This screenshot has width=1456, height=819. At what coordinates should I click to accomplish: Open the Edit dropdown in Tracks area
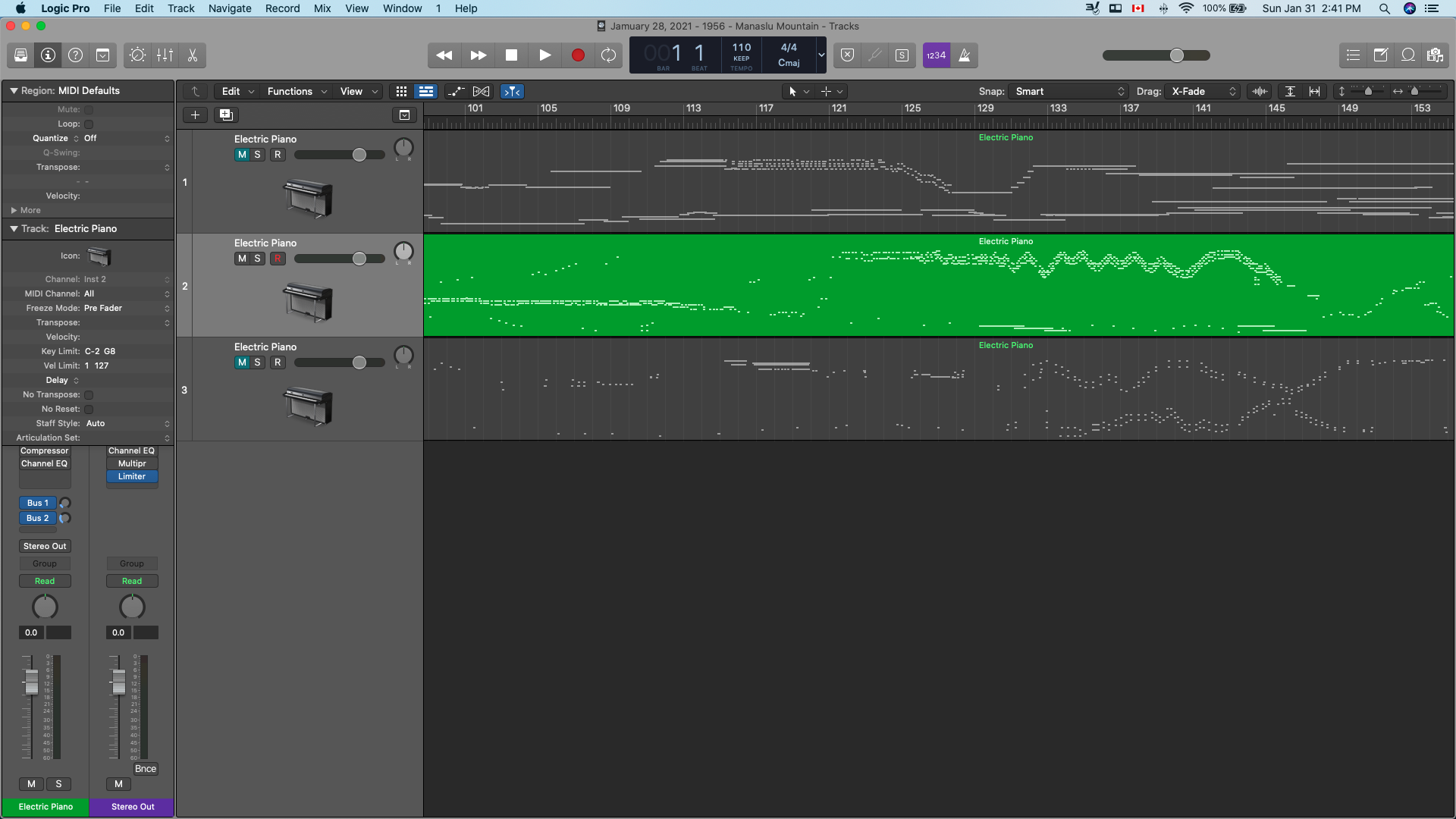click(237, 92)
